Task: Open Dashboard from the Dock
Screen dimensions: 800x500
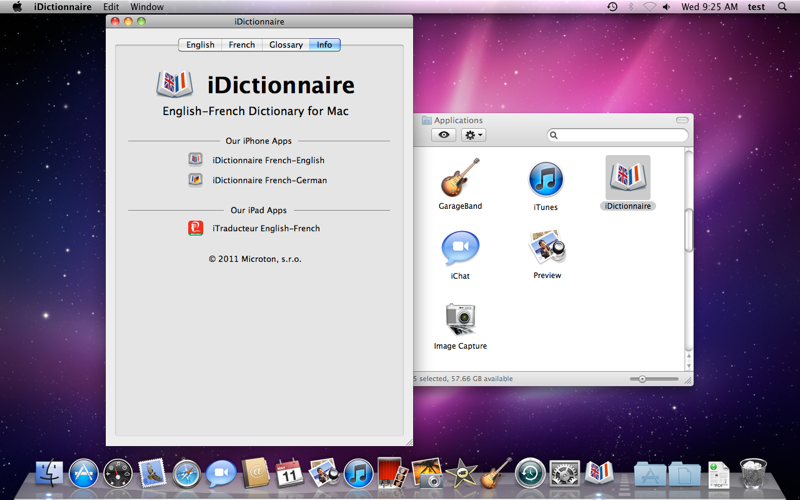Action: pyautogui.click(x=118, y=473)
